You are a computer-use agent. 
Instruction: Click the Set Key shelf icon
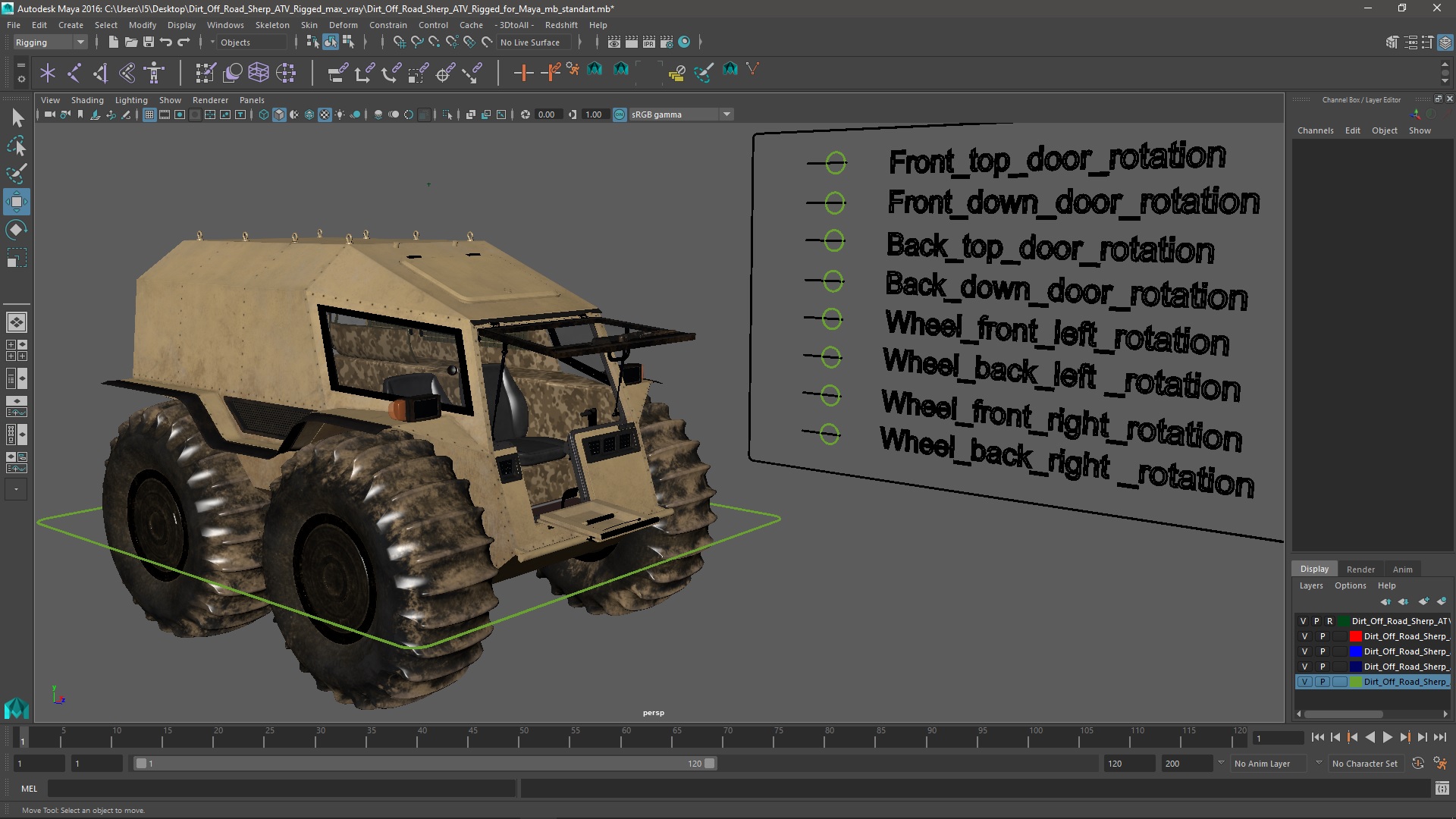pos(523,73)
